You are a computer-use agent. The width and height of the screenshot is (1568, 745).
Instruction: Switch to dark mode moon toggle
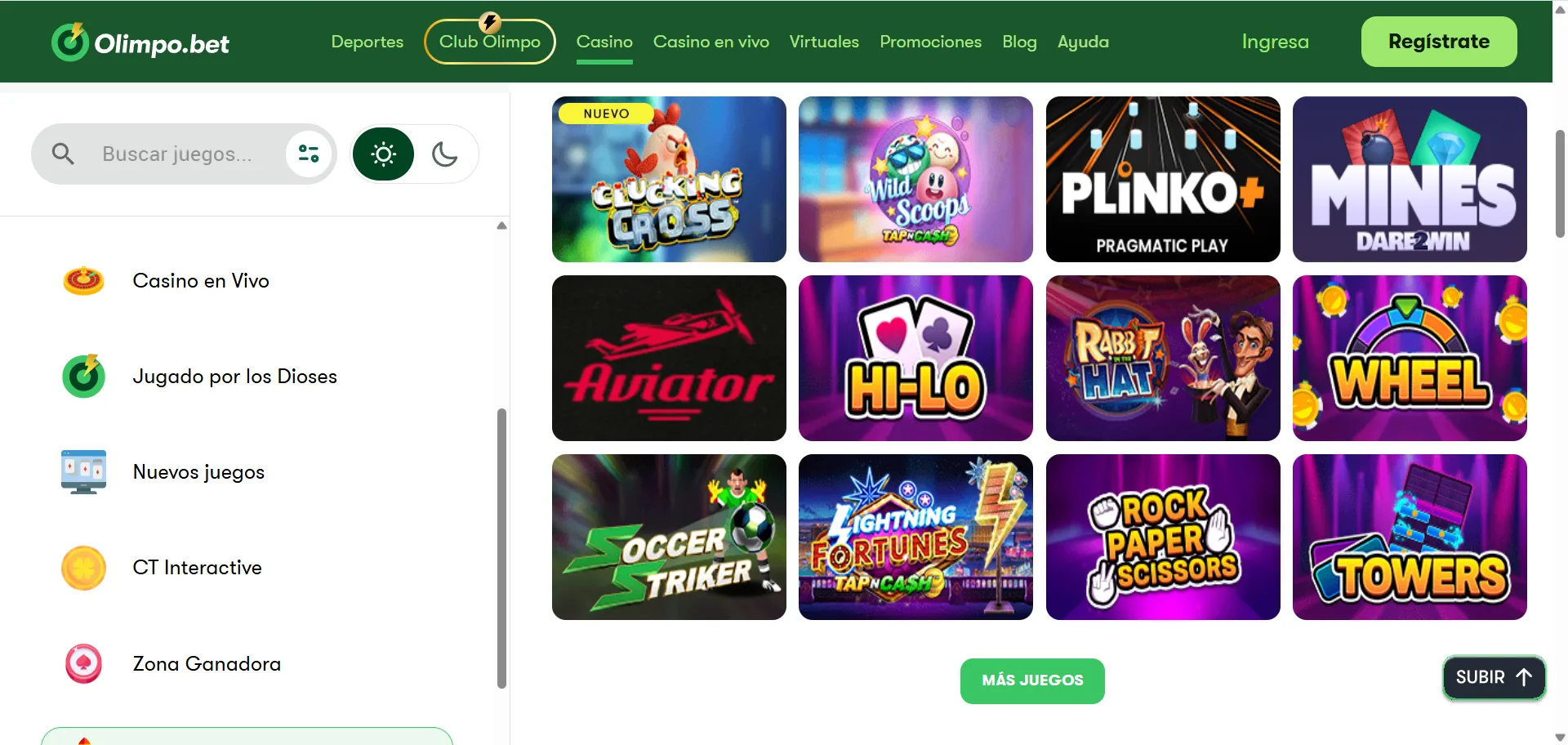(444, 154)
